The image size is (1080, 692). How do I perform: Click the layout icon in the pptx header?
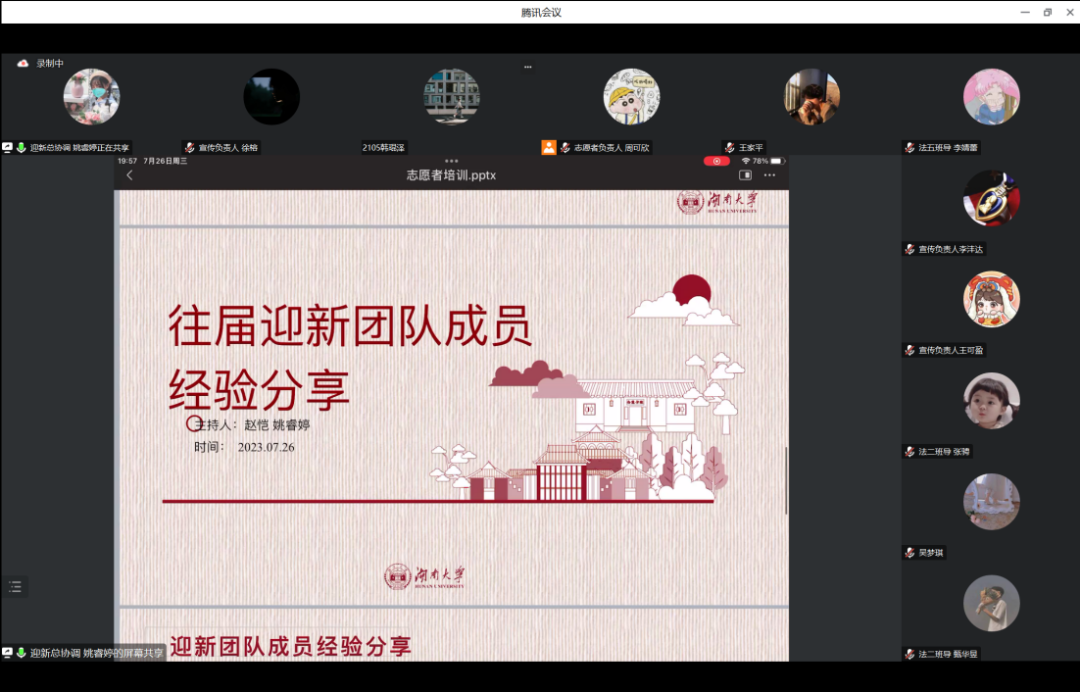point(744,176)
